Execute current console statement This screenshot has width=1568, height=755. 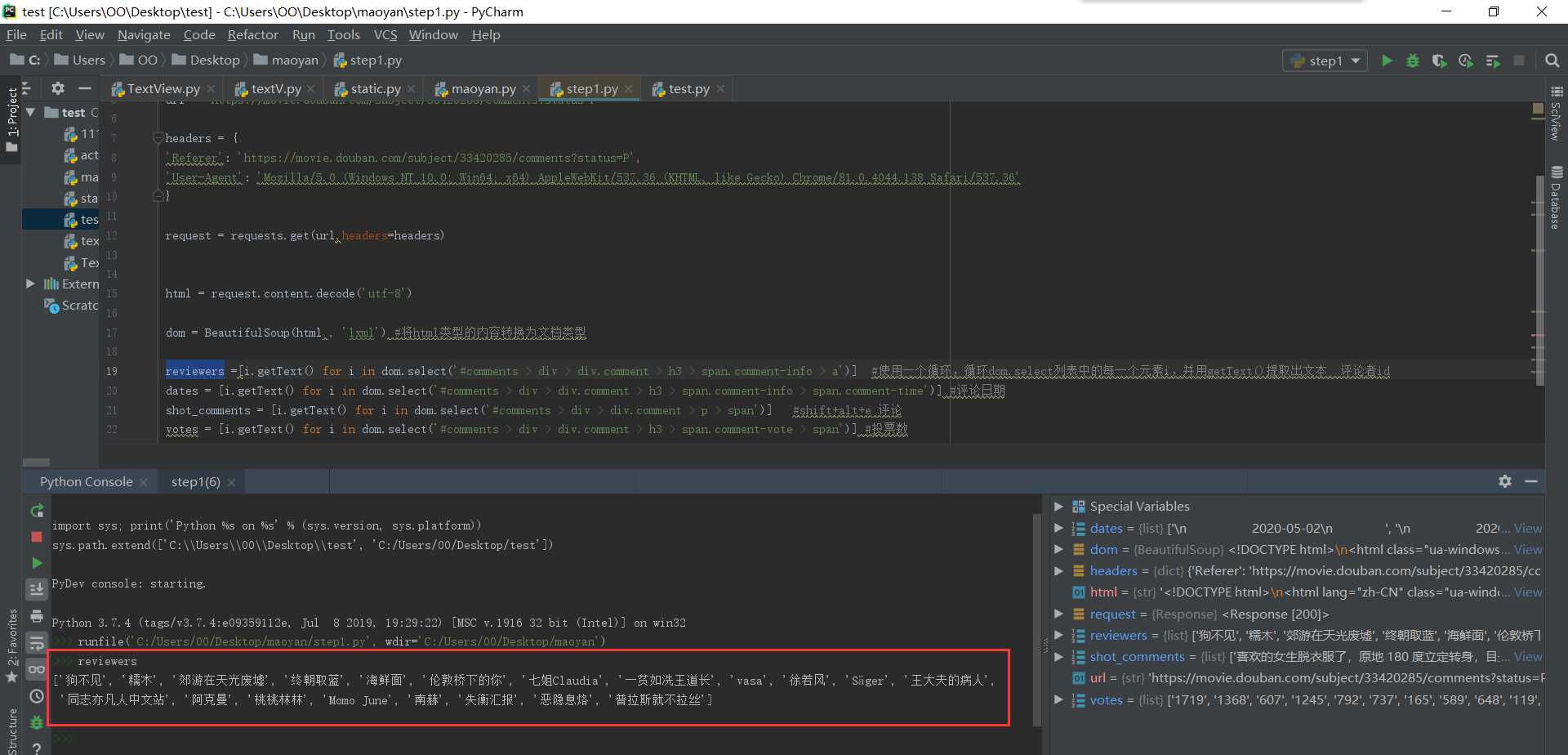pyautogui.click(x=37, y=563)
